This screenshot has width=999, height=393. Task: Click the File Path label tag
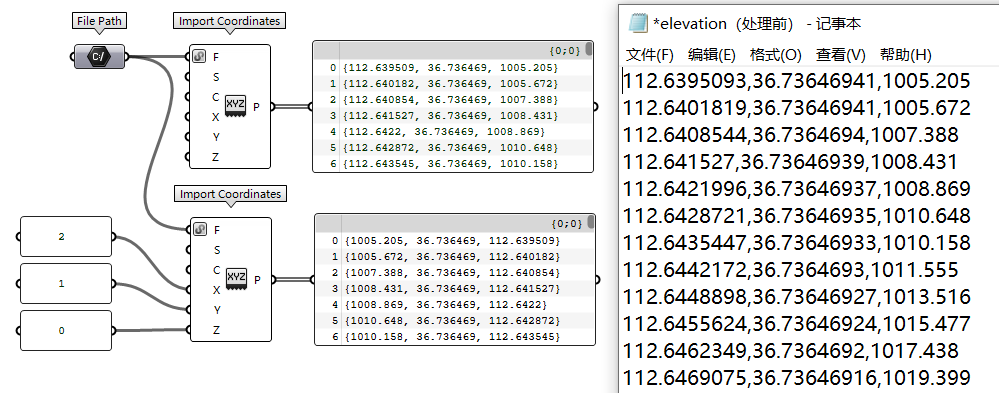pyautogui.click(x=99, y=21)
